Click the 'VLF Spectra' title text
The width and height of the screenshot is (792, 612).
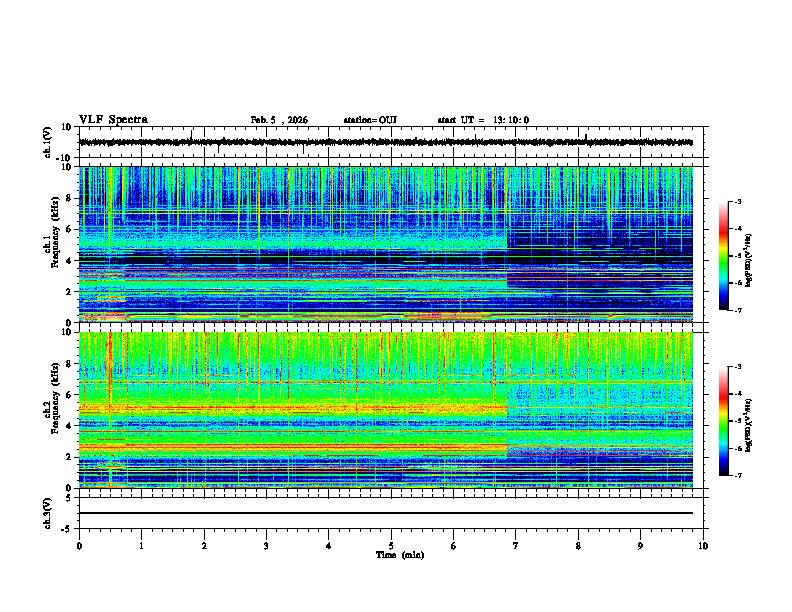coord(113,119)
